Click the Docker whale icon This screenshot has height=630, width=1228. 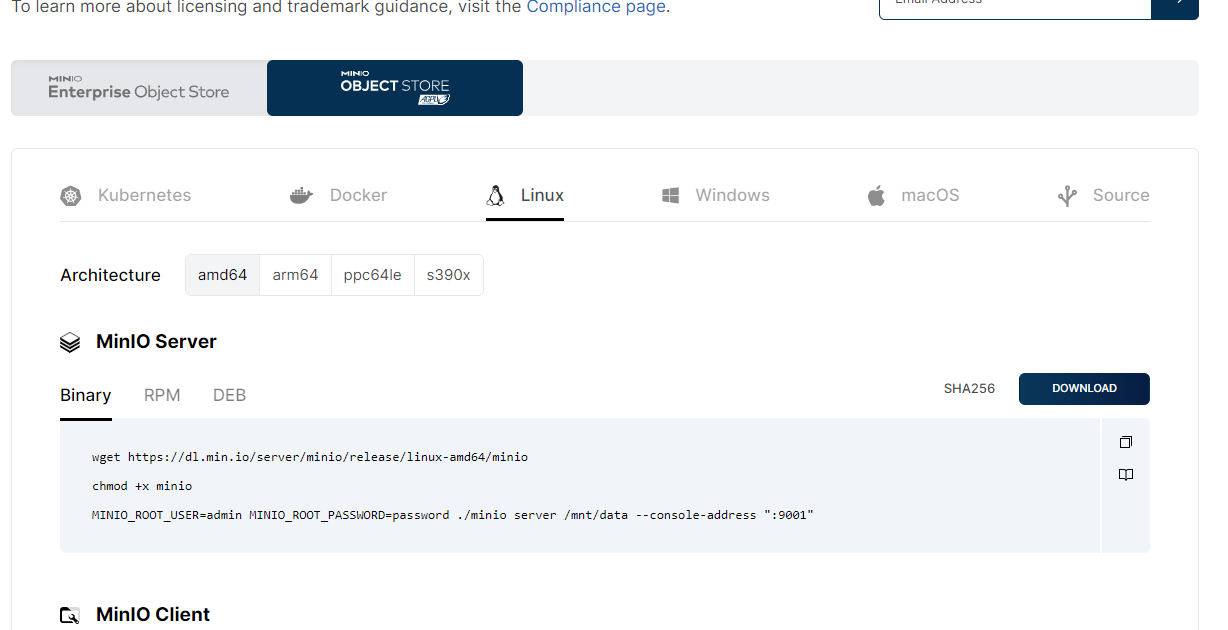301,196
